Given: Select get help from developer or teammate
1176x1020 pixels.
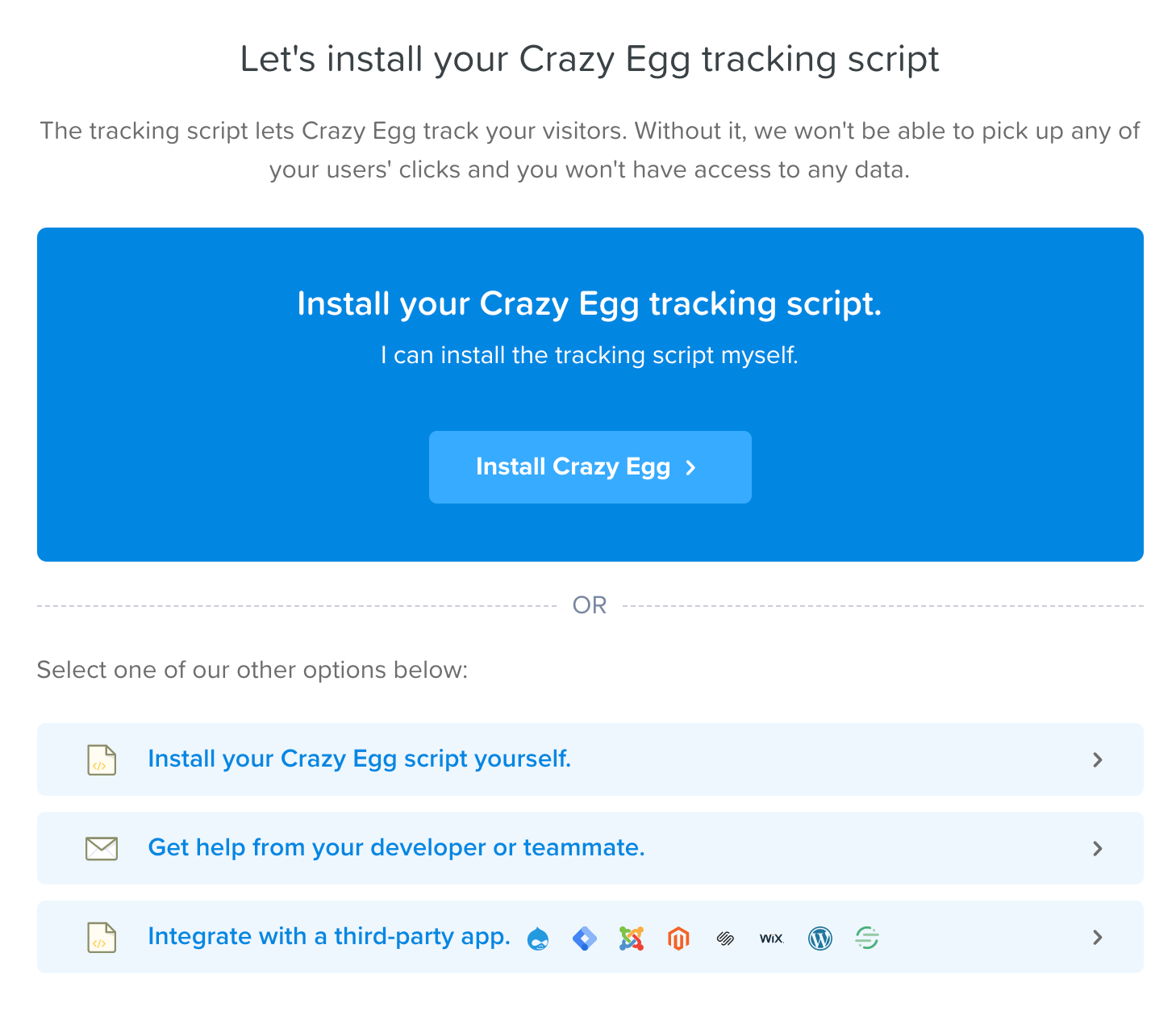Looking at the screenshot, I should click(395, 847).
